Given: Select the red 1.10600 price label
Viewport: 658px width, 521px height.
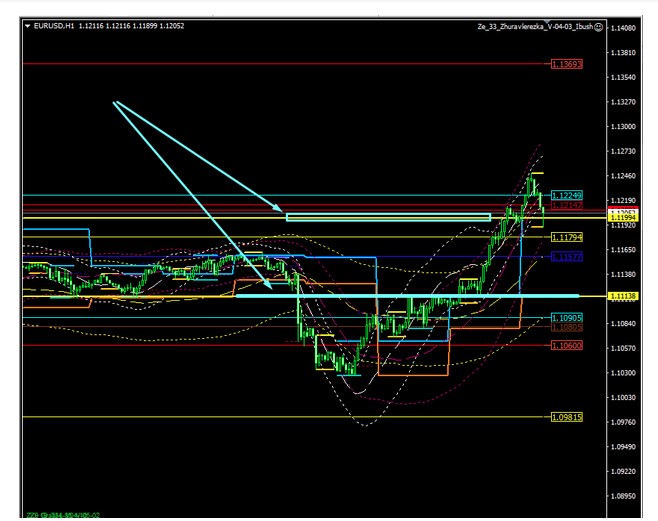Looking at the screenshot, I should 566,345.
